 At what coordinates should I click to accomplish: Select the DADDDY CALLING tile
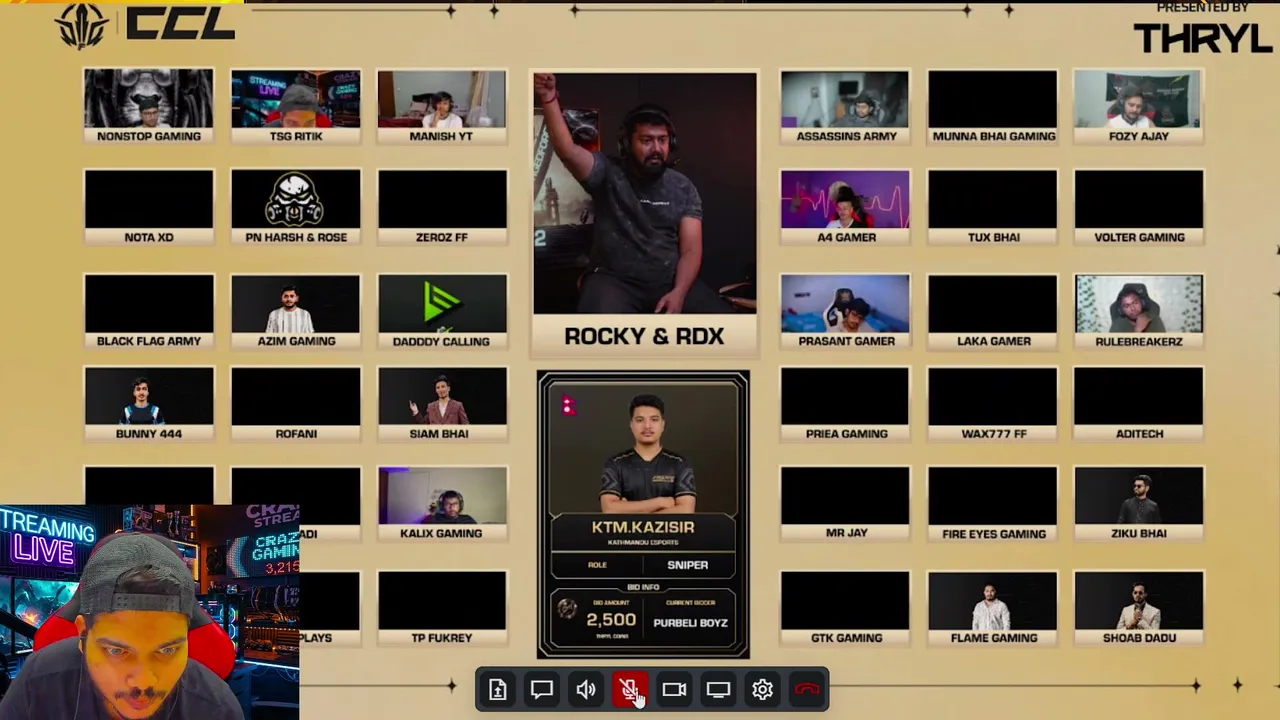(x=442, y=311)
